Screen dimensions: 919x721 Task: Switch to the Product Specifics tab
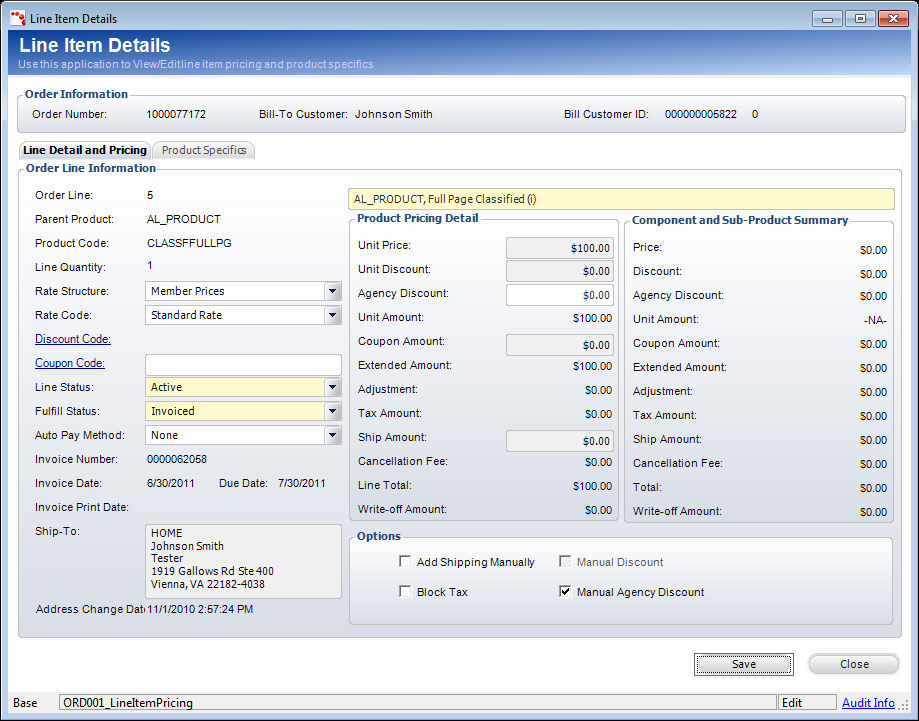pos(204,150)
